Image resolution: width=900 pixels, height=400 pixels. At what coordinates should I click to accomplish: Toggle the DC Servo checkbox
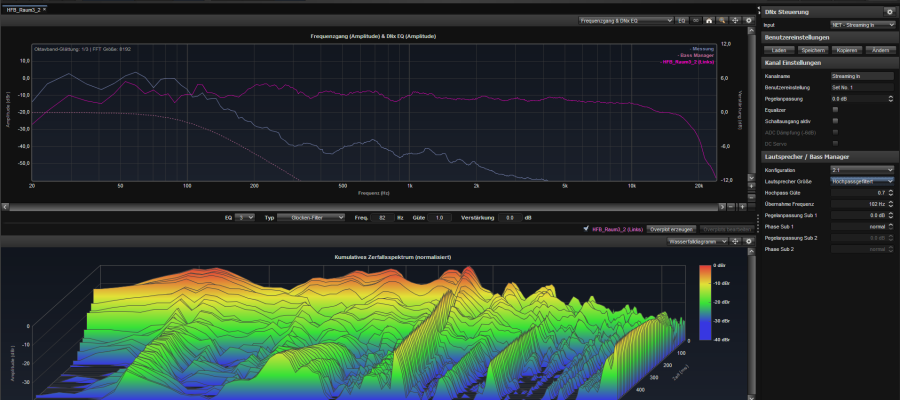(835, 143)
